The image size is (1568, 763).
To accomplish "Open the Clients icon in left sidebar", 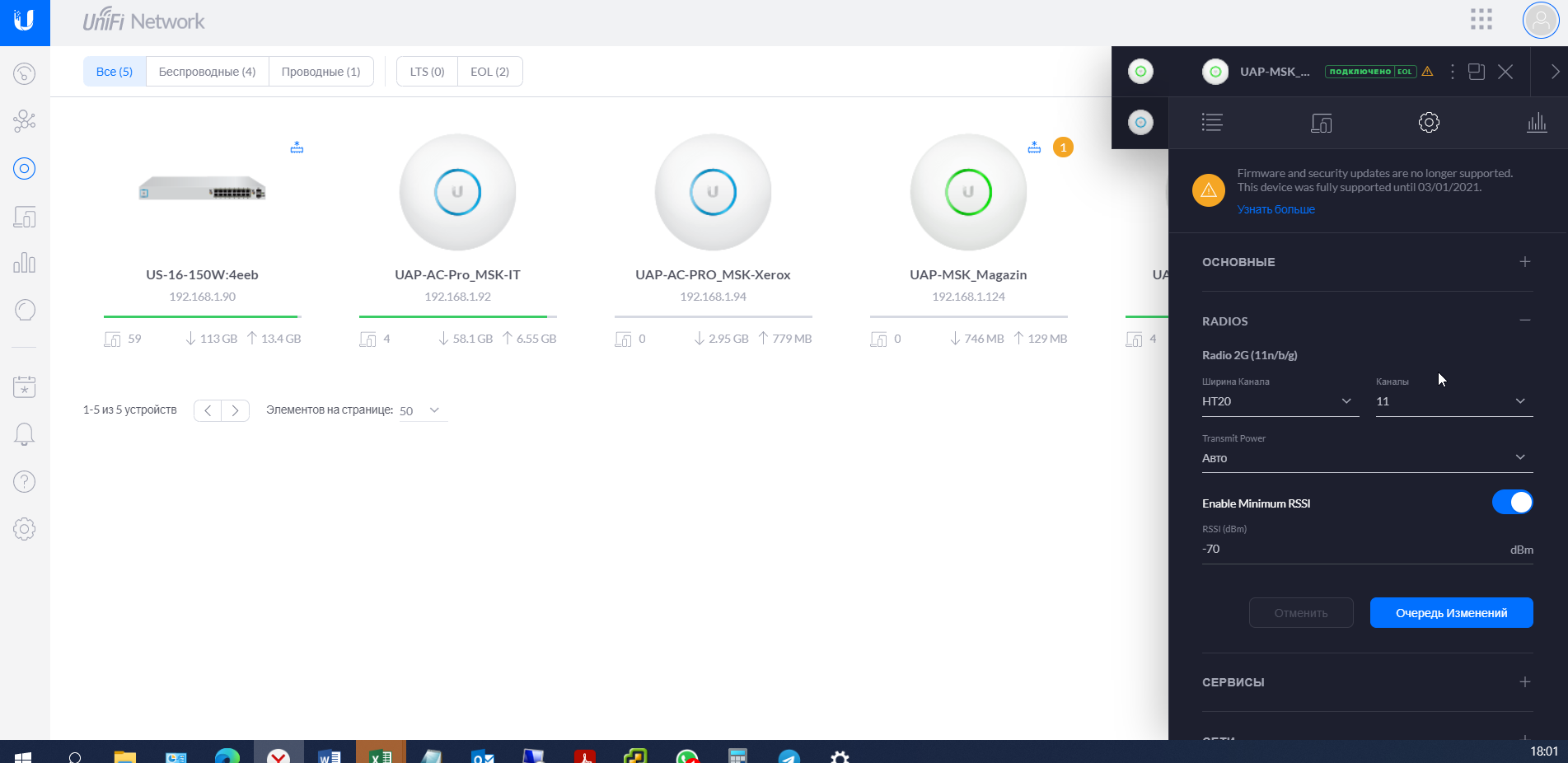I will click(25, 218).
